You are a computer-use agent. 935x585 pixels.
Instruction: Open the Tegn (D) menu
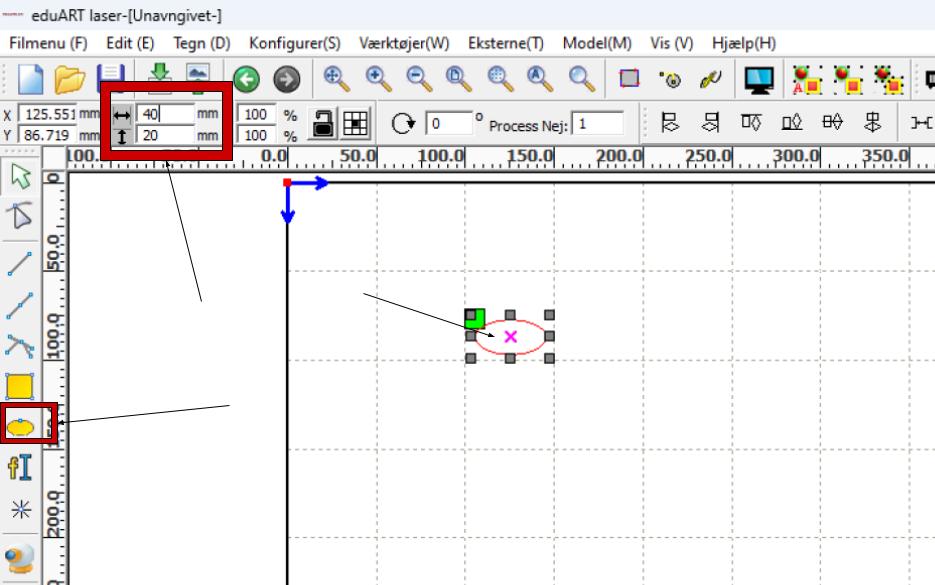click(x=202, y=43)
